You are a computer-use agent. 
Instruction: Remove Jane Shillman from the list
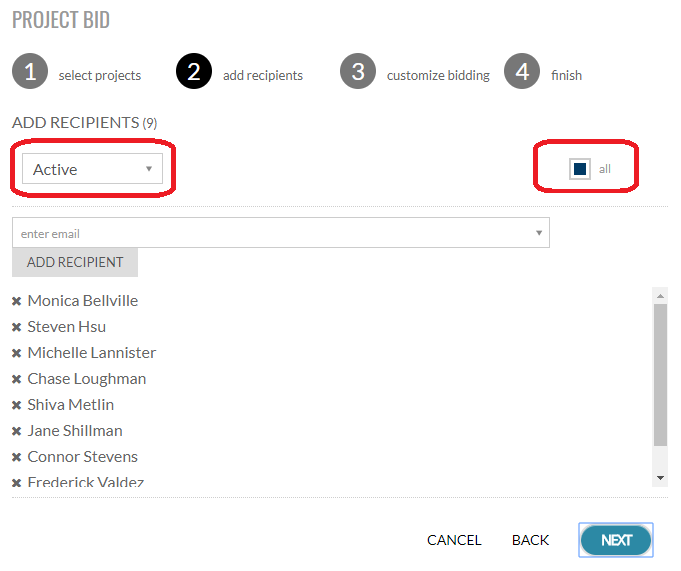[17, 431]
